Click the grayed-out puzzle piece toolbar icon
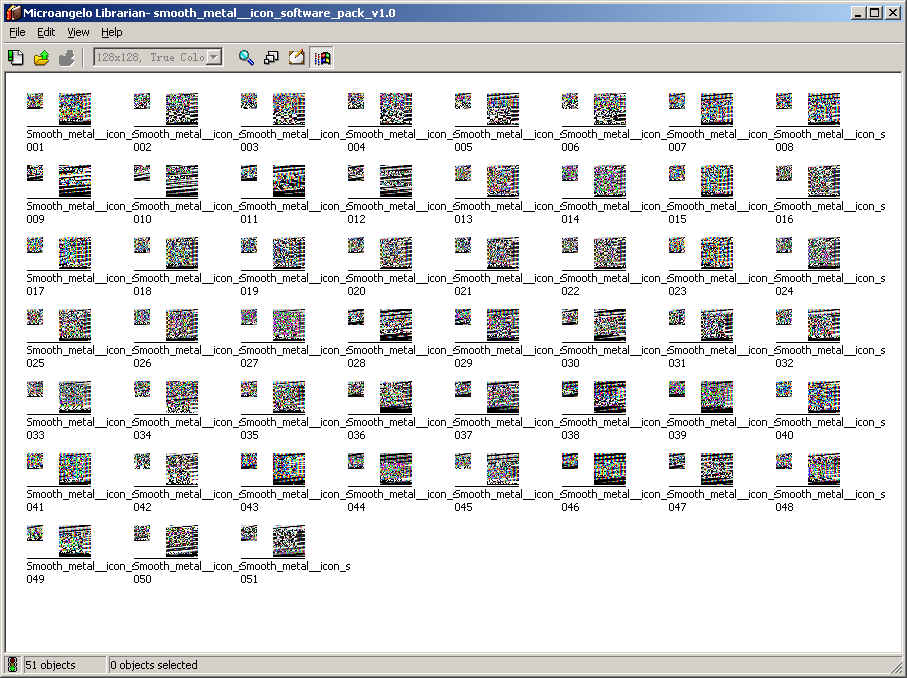This screenshot has height=678, width=907. 67,57
